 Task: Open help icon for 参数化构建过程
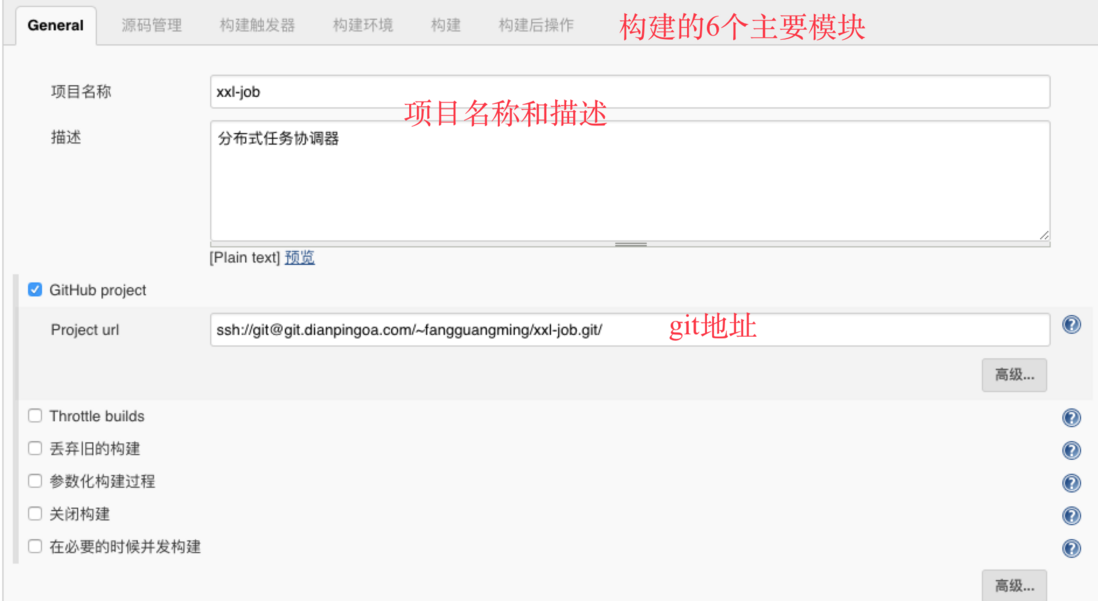pyautogui.click(x=1071, y=483)
